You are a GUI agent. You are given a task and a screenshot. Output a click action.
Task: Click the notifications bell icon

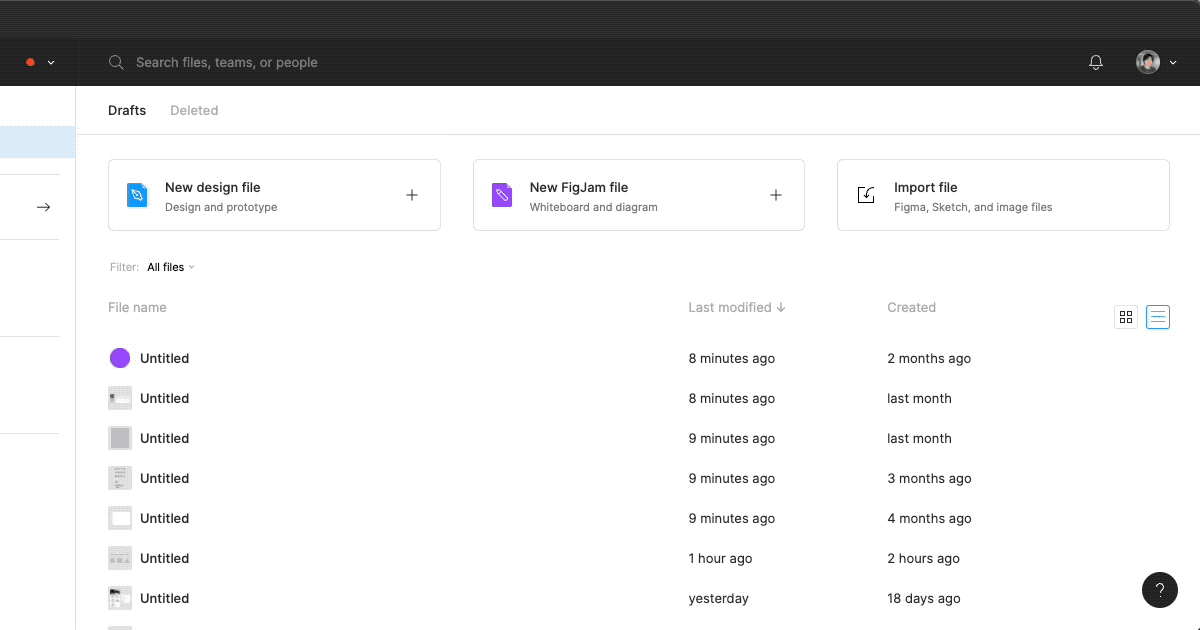[1096, 62]
